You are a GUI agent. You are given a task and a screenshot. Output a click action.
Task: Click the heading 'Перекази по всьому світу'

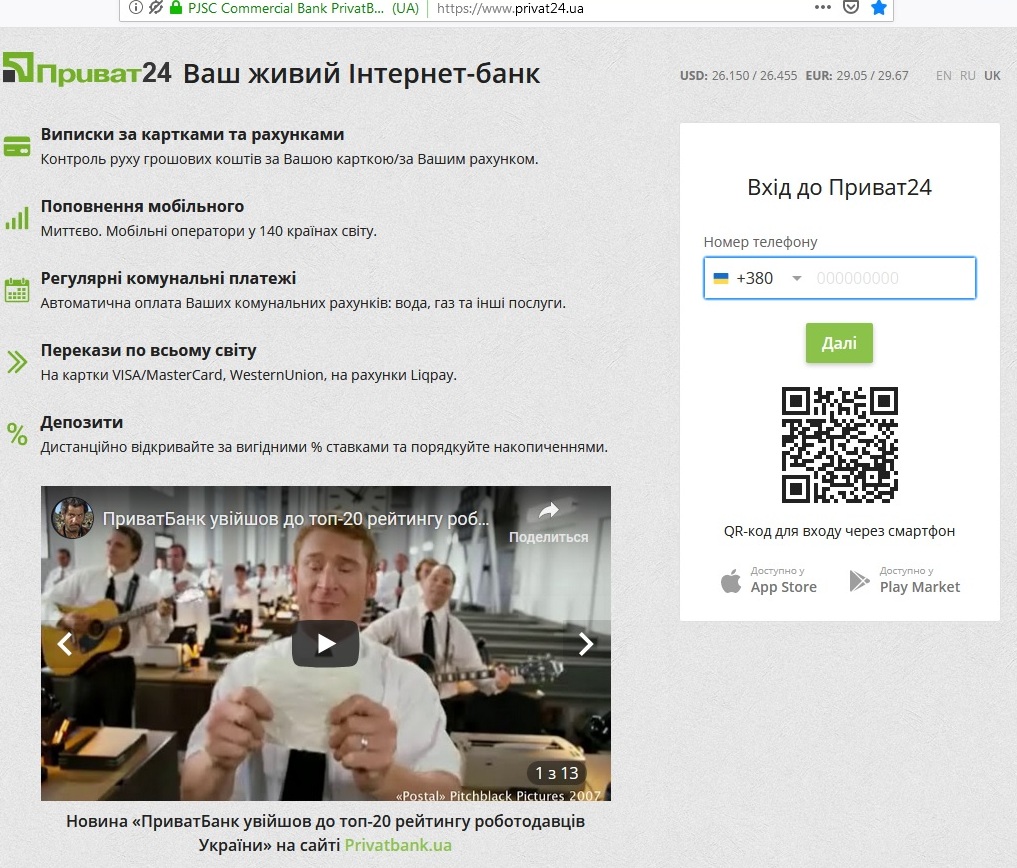(149, 350)
